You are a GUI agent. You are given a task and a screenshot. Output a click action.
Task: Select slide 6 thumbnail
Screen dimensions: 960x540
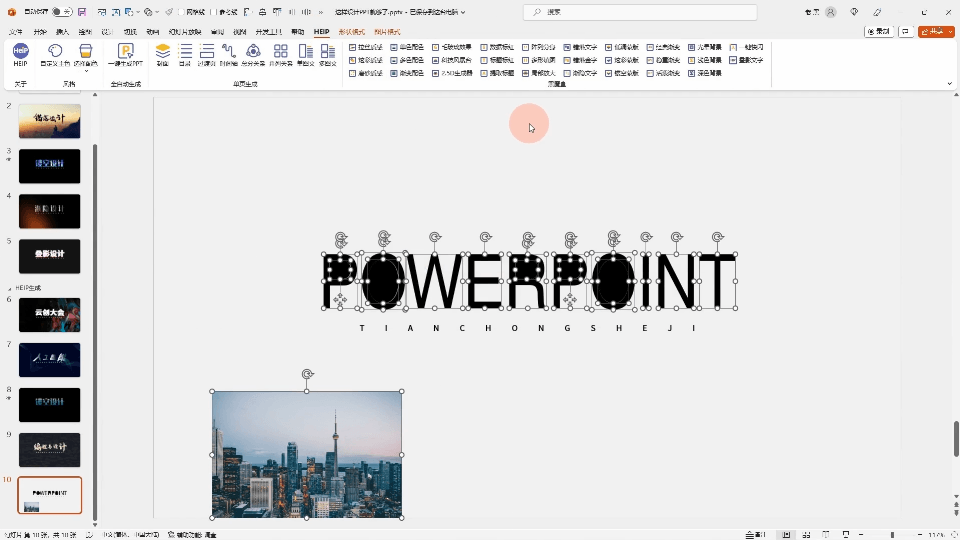[x=50, y=315]
